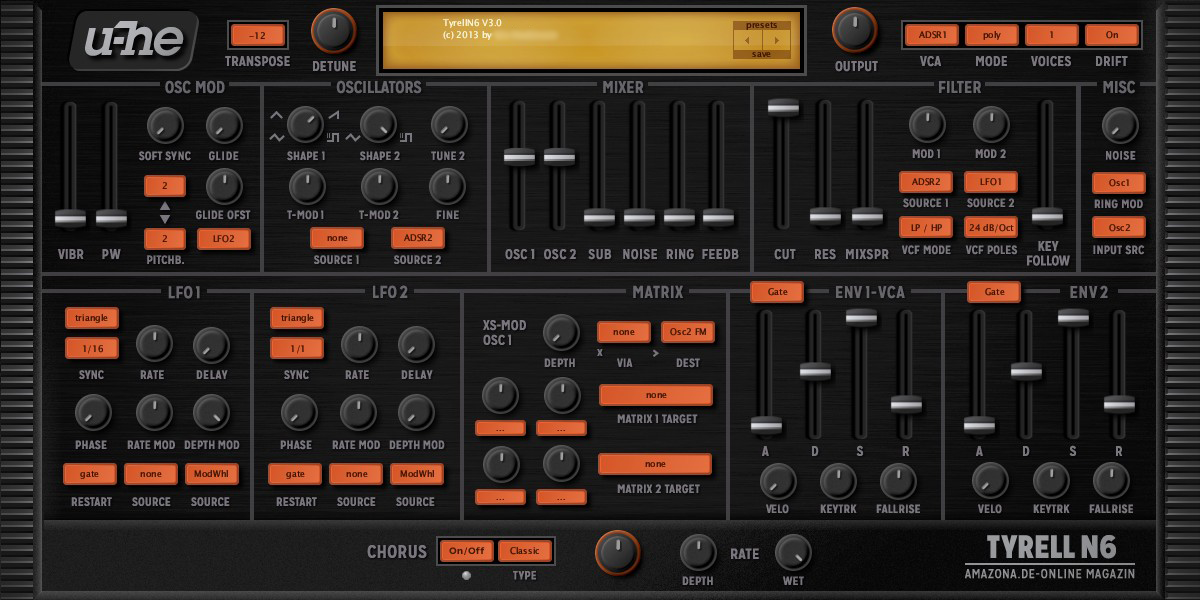
Task: Change the Chorus Type Classic
Action: 525,551
